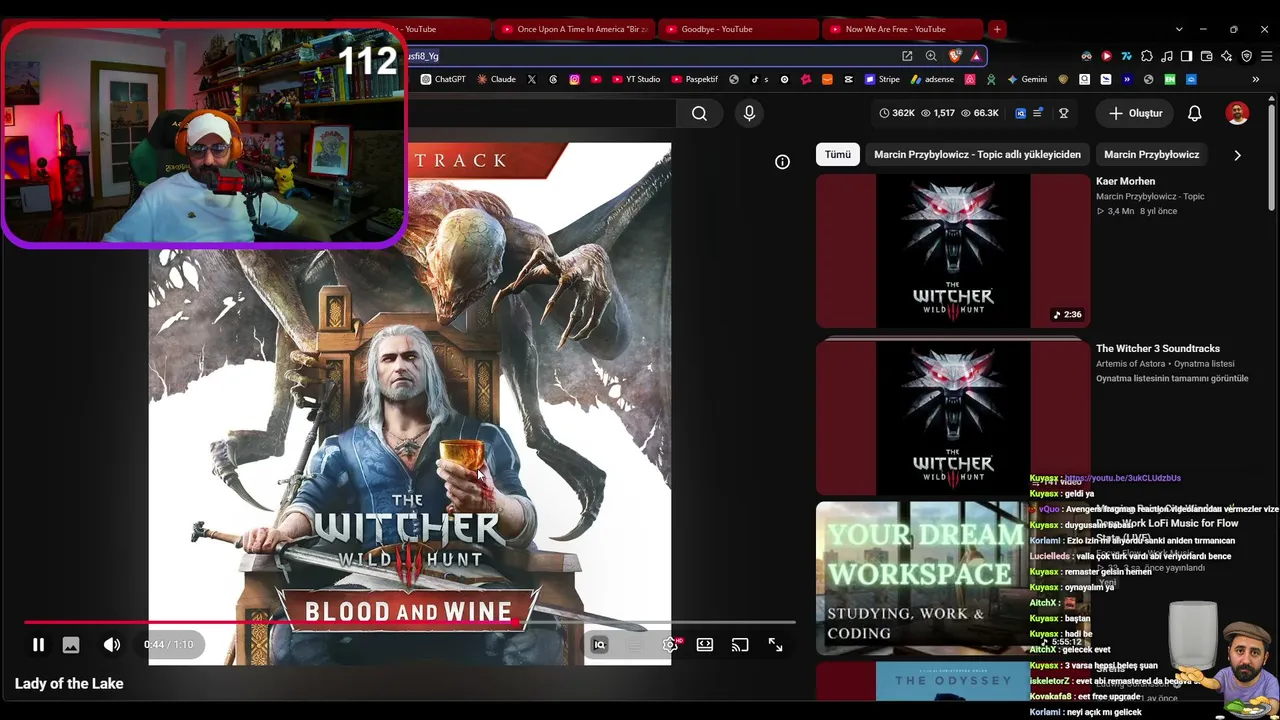
Task: Click the Brave Shields lion icon
Action: pos(956,56)
